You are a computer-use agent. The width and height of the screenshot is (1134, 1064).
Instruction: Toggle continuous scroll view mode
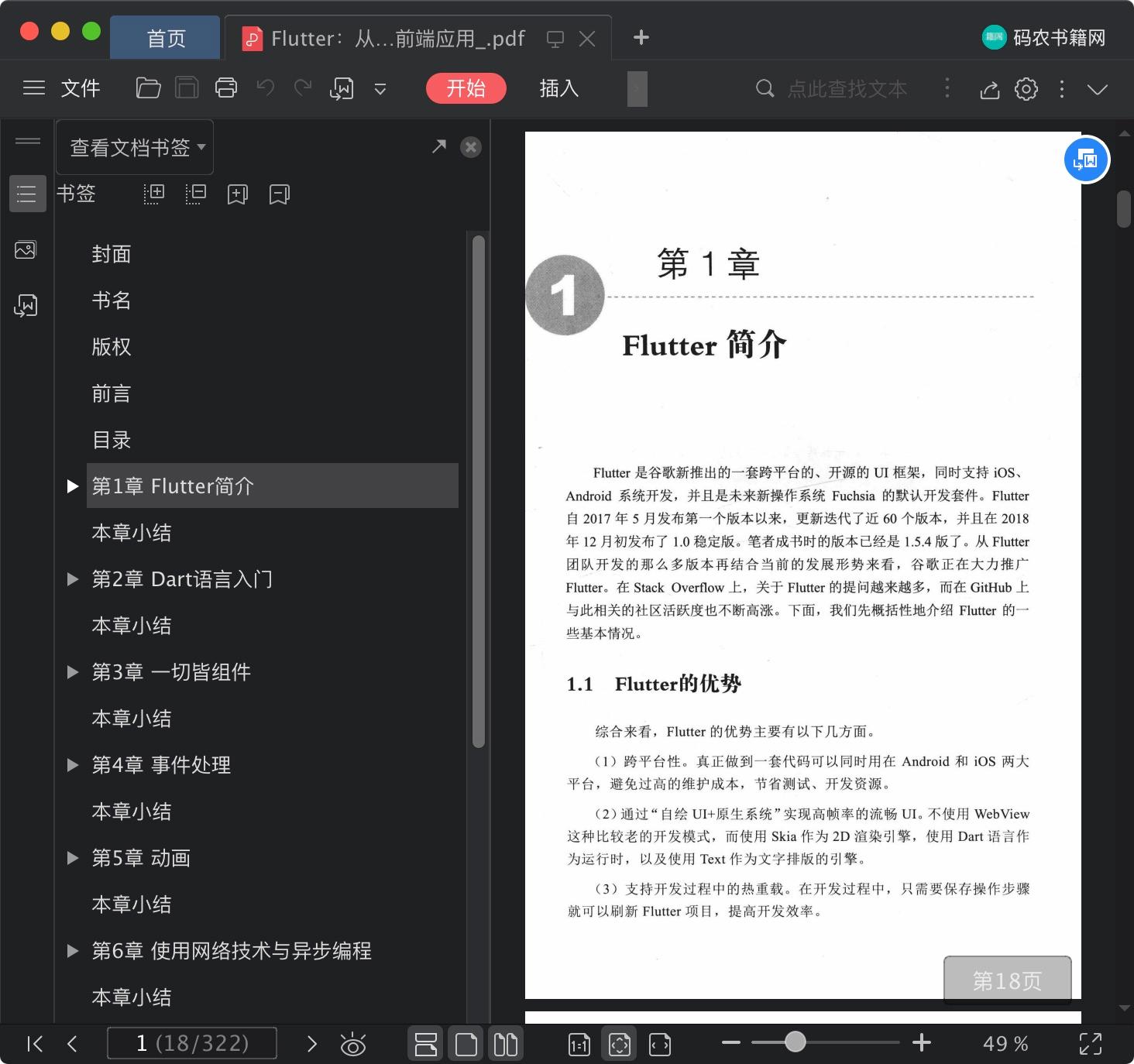point(426,1044)
